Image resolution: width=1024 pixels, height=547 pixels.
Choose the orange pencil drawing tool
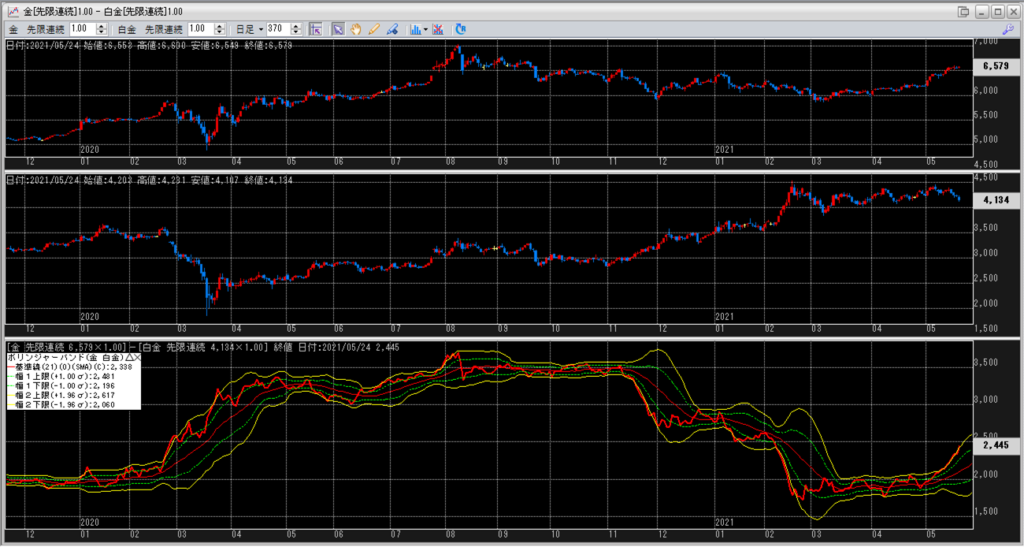pyautogui.click(x=374, y=29)
